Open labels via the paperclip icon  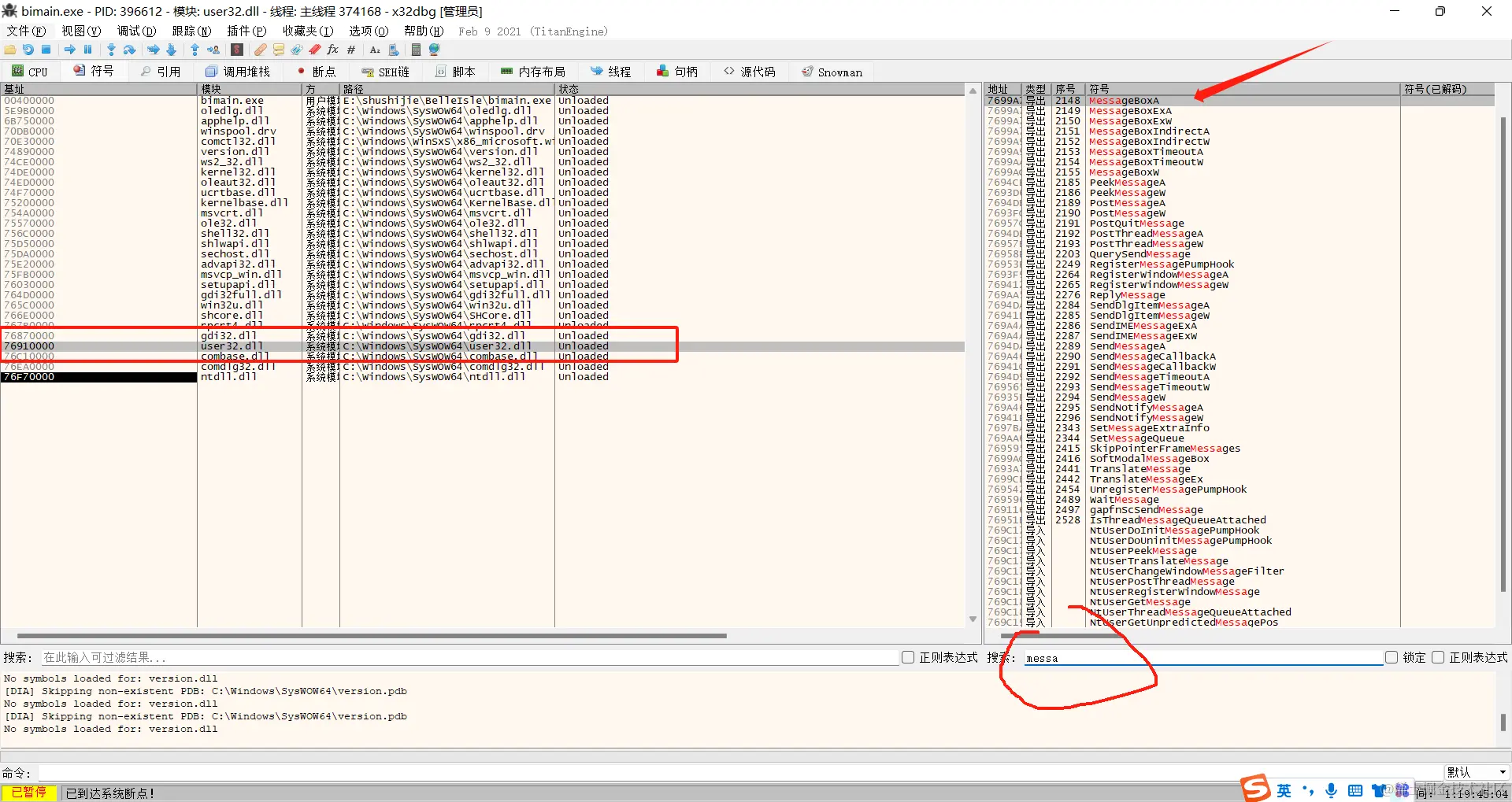297,50
